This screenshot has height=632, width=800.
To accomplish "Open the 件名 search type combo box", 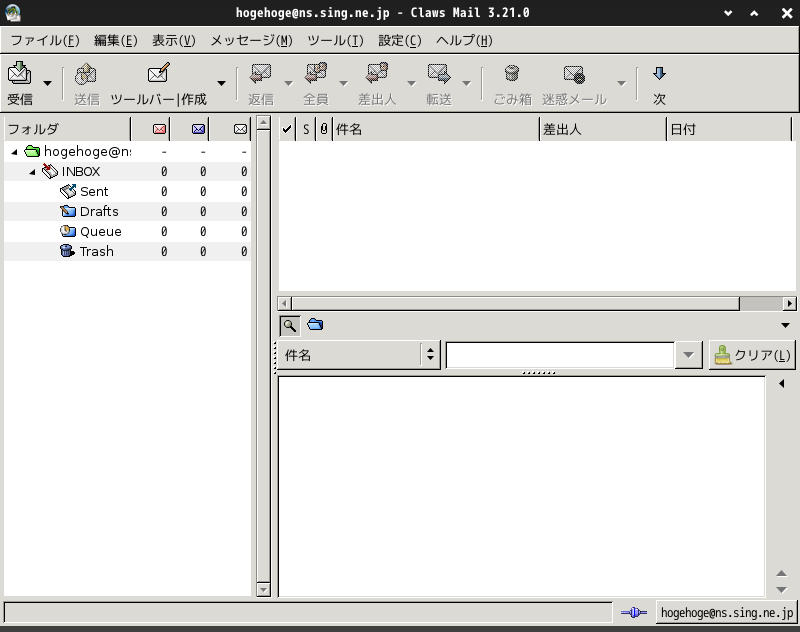I will click(359, 355).
